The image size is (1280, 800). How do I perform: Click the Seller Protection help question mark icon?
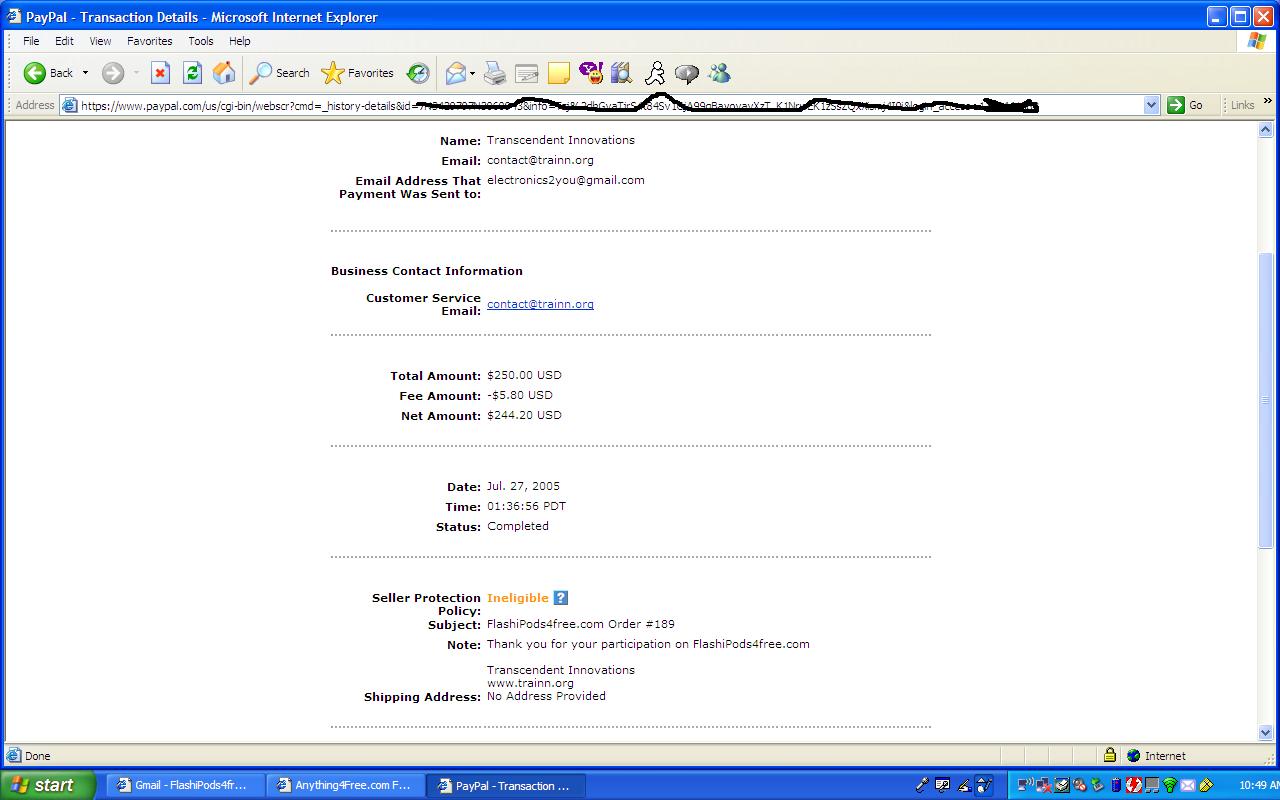tap(560, 598)
